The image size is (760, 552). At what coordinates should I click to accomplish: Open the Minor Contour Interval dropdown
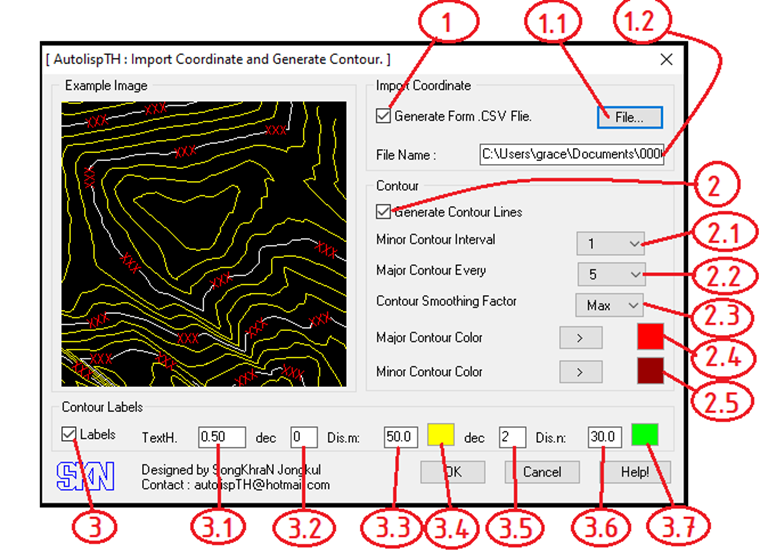click(x=610, y=243)
